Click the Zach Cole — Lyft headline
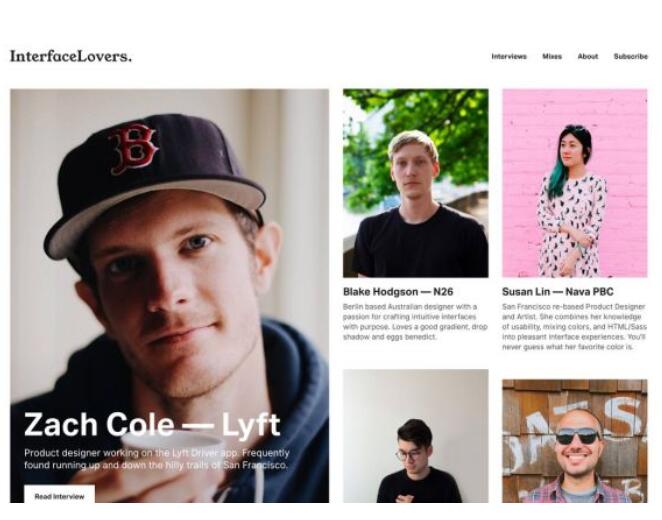Viewport: 662px width, 520px height. (x=152, y=425)
